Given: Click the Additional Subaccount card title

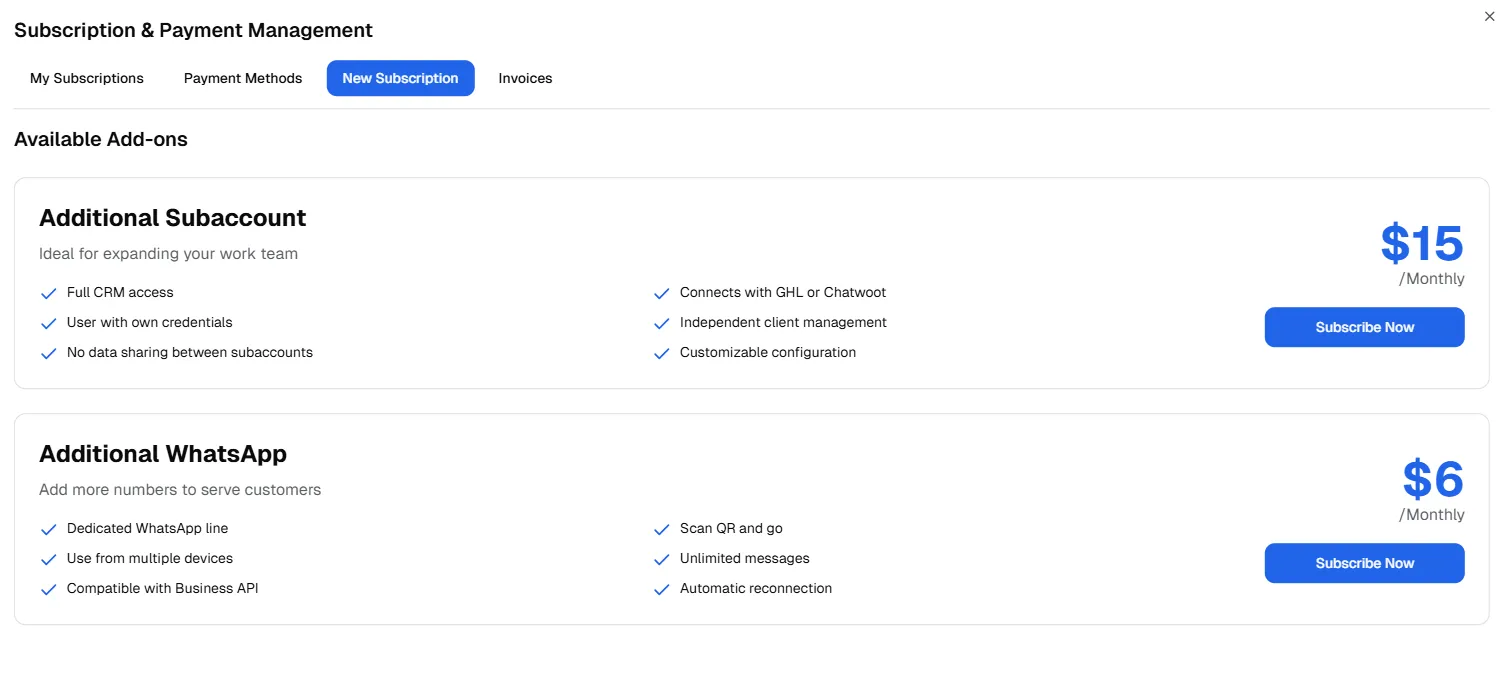Looking at the screenshot, I should click(x=173, y=218).
